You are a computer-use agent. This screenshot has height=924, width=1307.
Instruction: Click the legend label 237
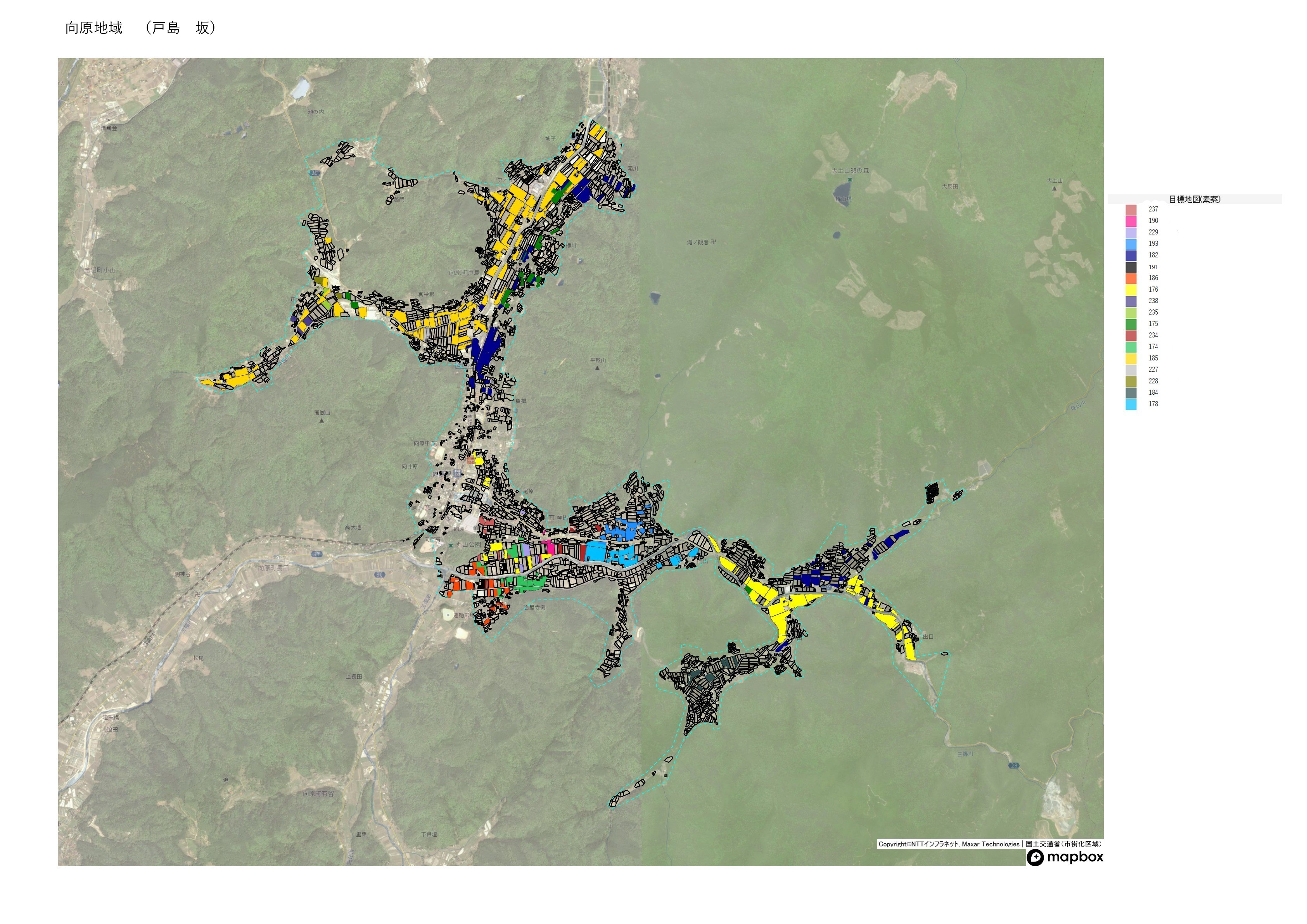point(1153,209)
